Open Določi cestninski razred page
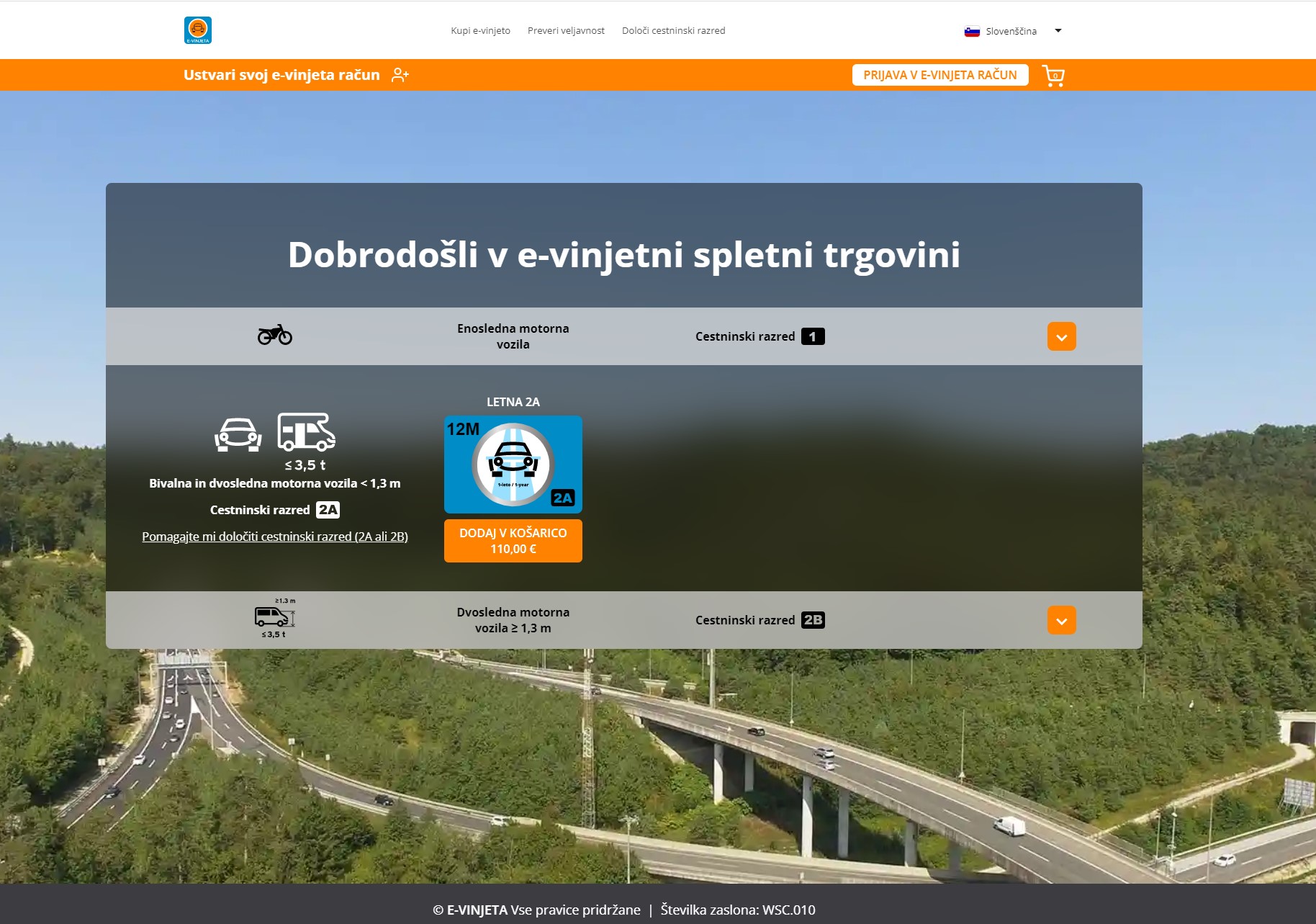This screenshot has height=924, width=1316. (x=673, y=30)
